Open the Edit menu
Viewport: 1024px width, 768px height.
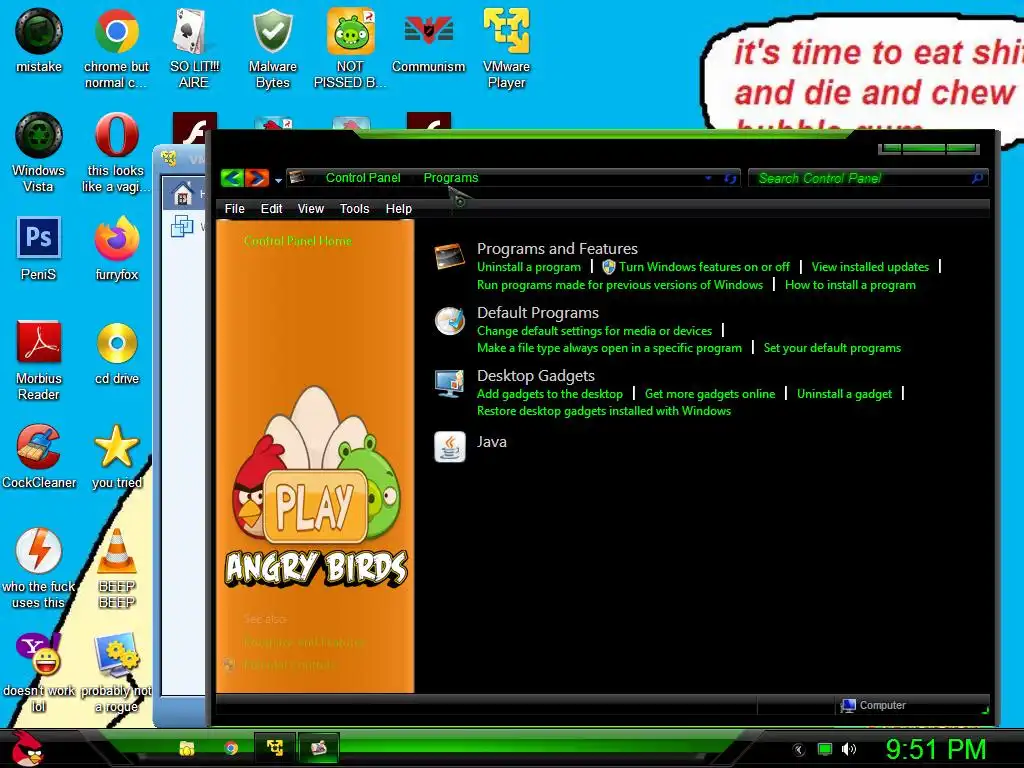click(271, 209)
